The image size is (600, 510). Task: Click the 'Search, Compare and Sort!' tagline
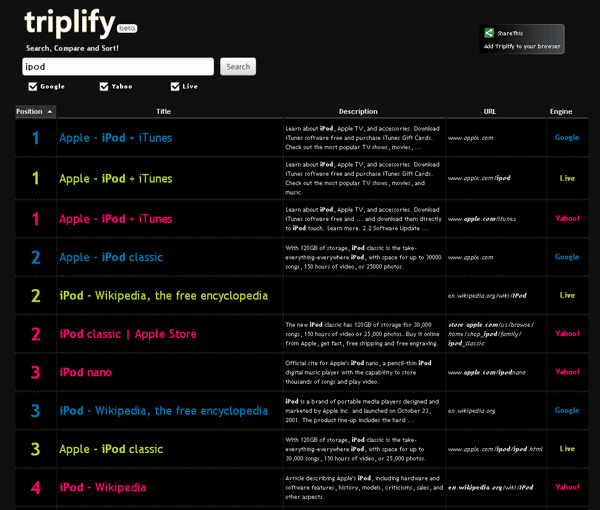click(72, 48)
